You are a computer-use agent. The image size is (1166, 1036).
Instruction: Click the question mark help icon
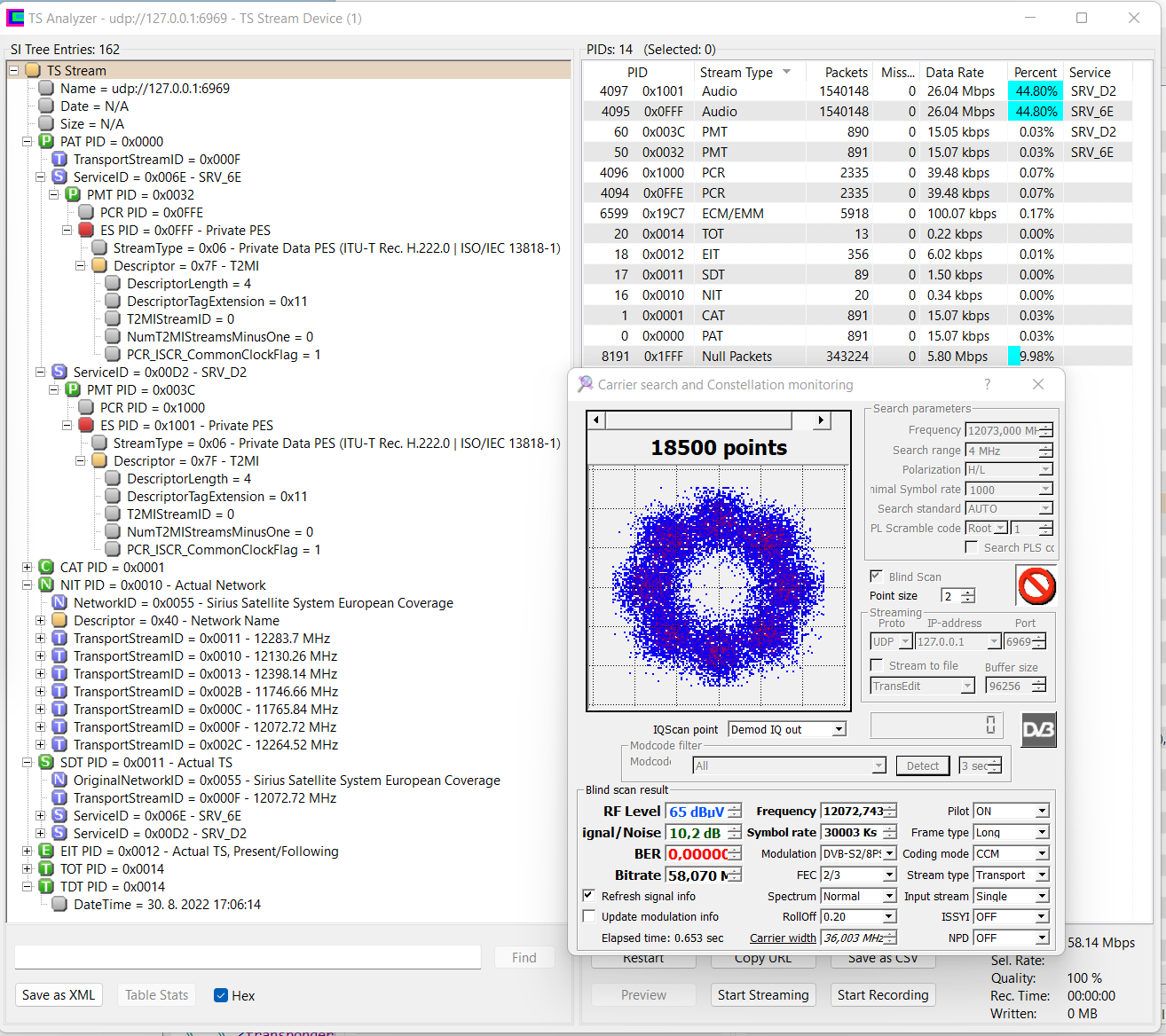(x=988, y=384)
